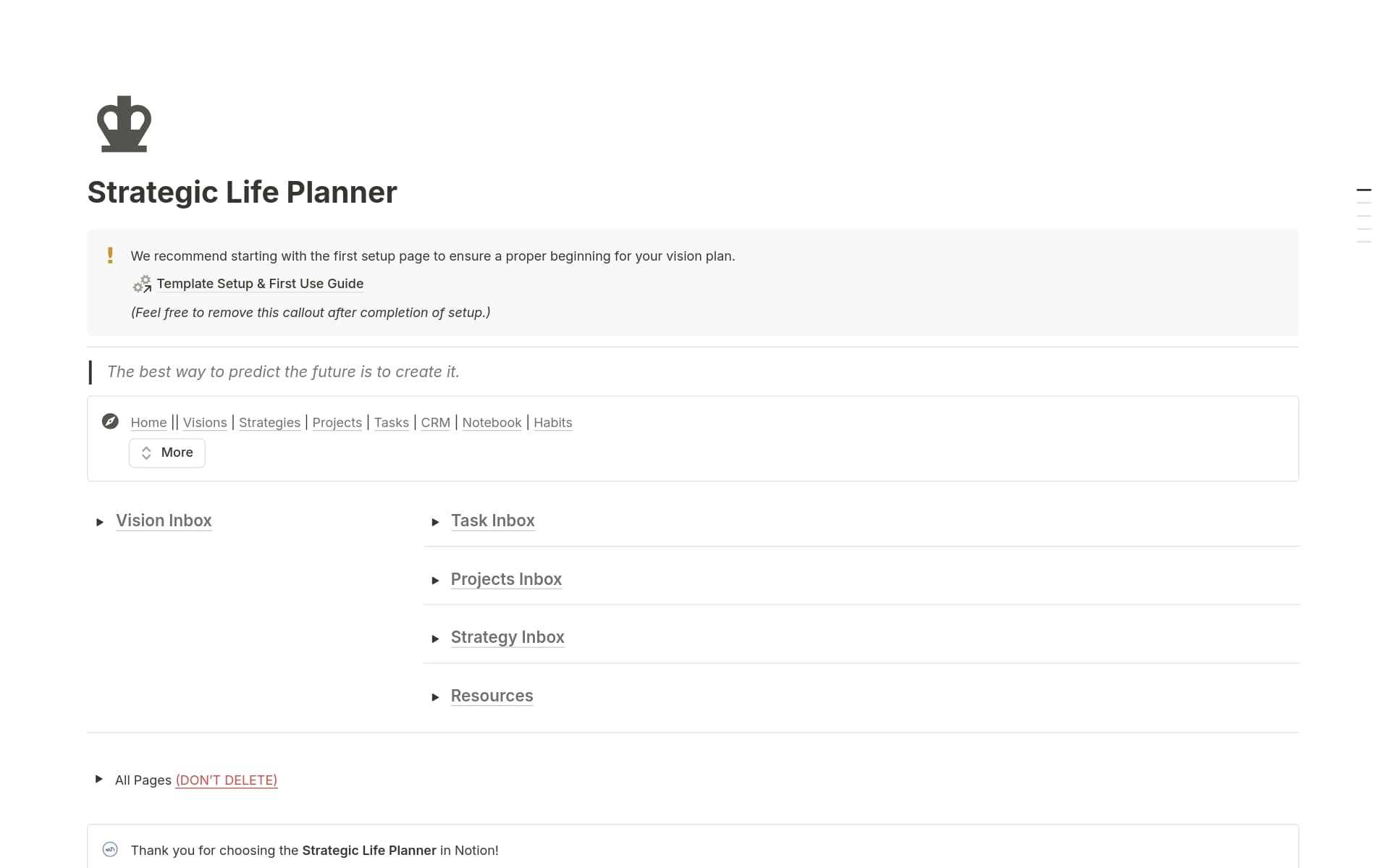Viewport: 1390px width, 868px height.
Task: Expand the Vision Inbox section
Action: tap(100, 521)
